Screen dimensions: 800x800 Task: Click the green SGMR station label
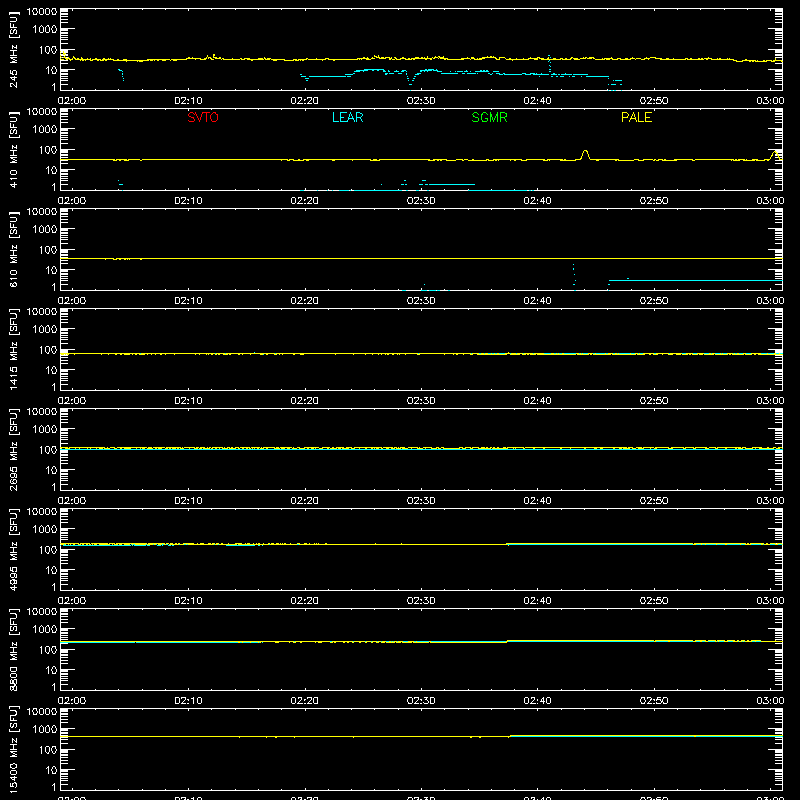tap(489, 117)
